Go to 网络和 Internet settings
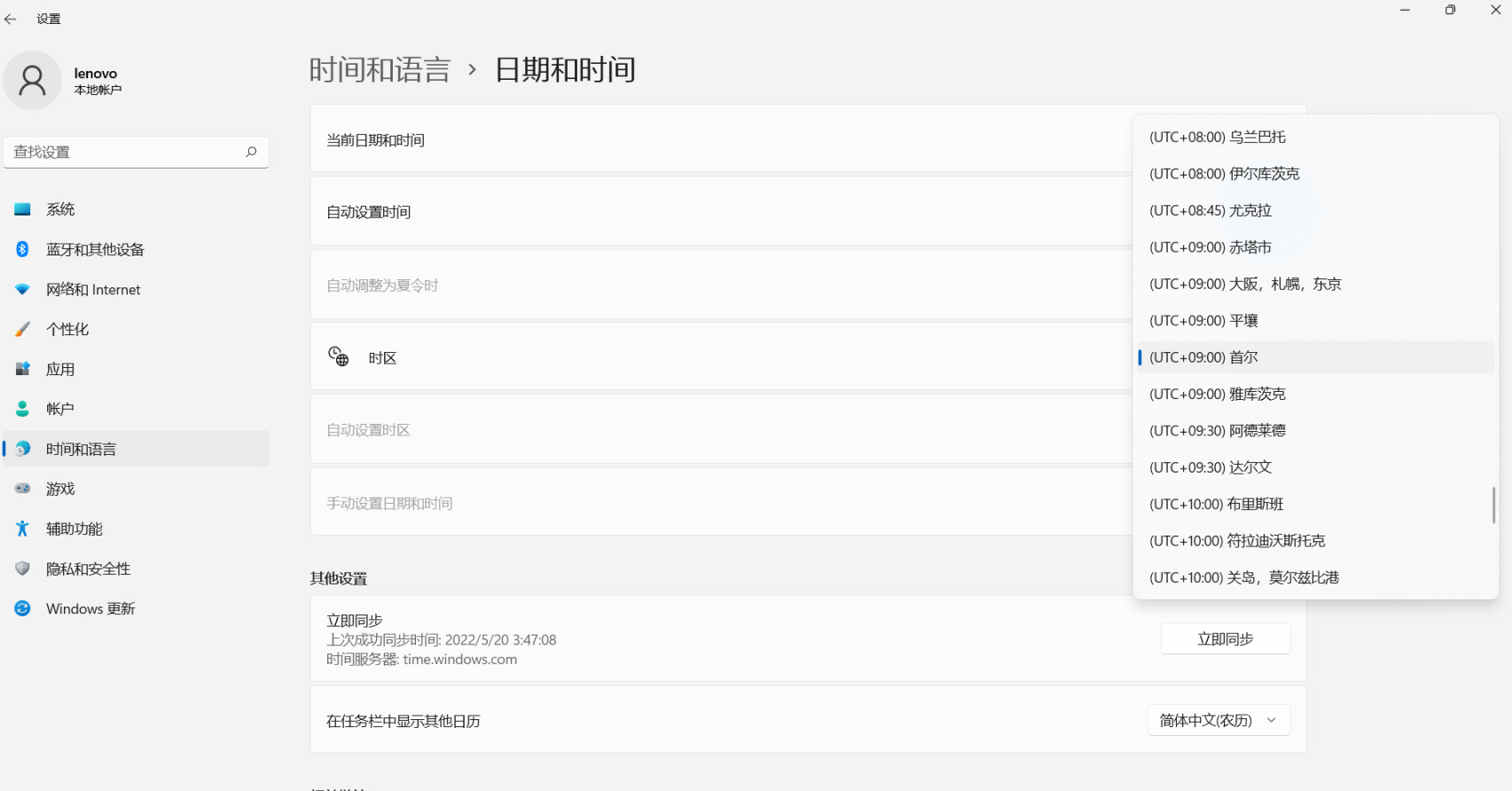This screenshot has height=791, width=1512. click(136, 289)
